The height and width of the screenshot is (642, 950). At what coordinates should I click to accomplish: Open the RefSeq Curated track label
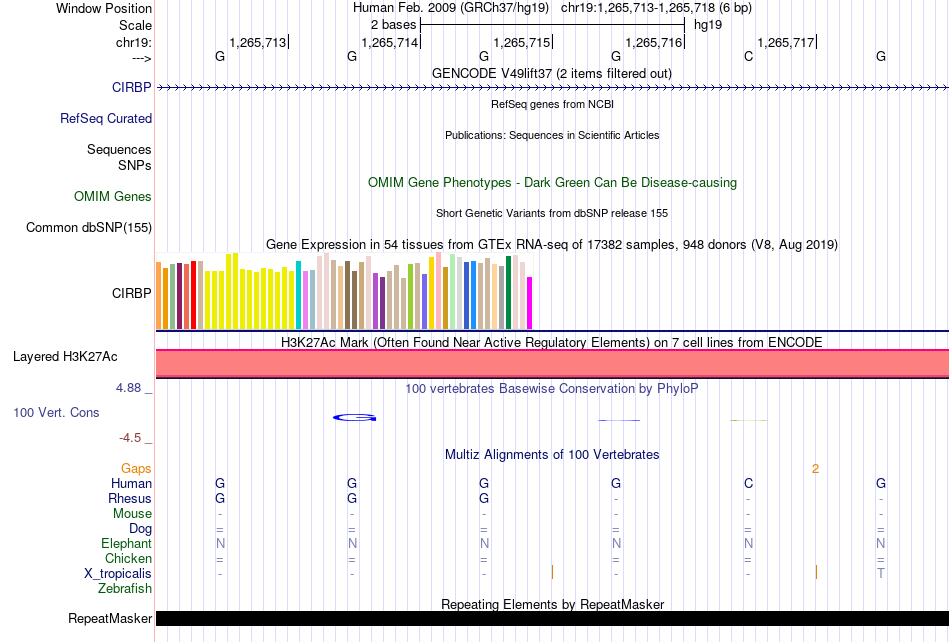(x=106, y=118)
